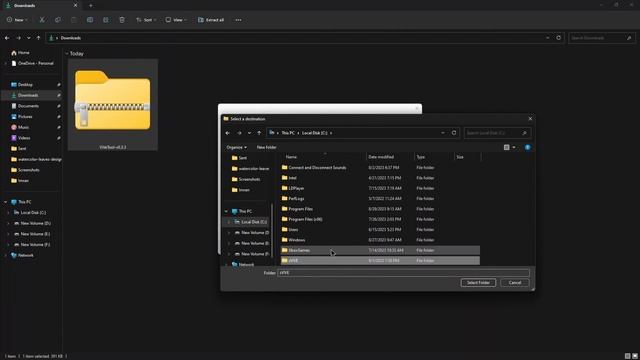This screenshot has height=360, width=640.
Task: Click the Folder name input field
Action: click(403, 273)
